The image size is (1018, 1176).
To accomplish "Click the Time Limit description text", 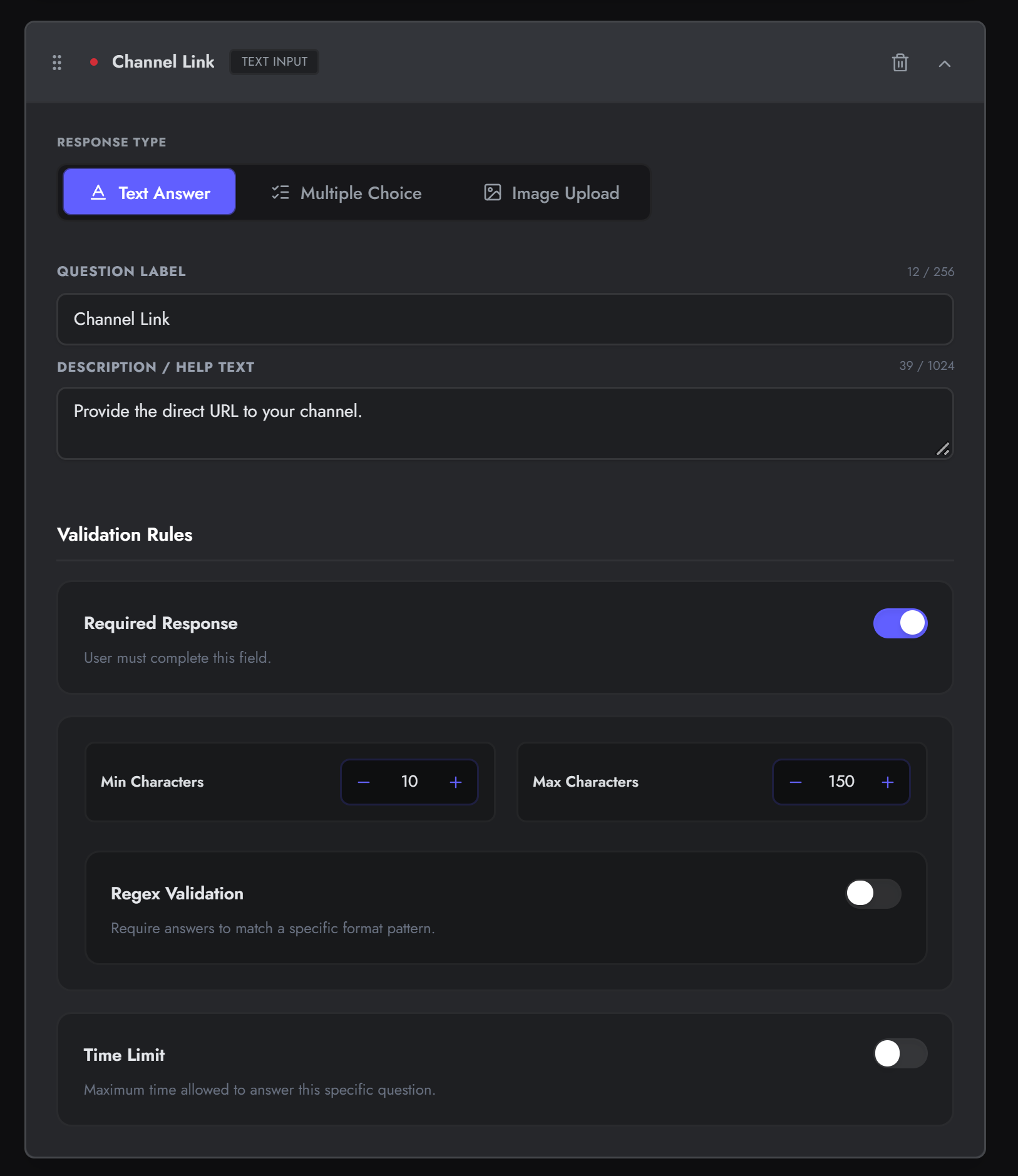I will point(259,1090).
